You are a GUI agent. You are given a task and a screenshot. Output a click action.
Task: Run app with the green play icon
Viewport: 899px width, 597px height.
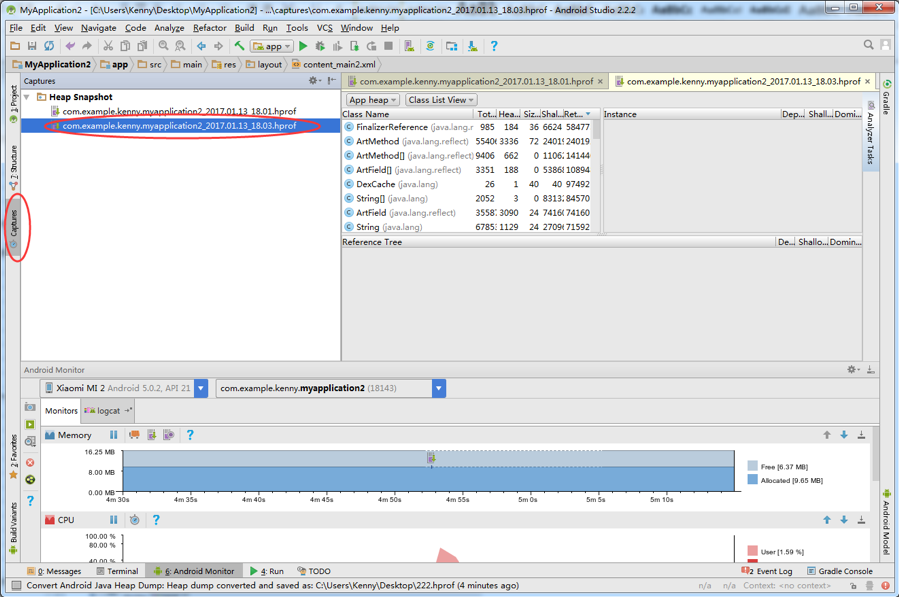[303, 46]
